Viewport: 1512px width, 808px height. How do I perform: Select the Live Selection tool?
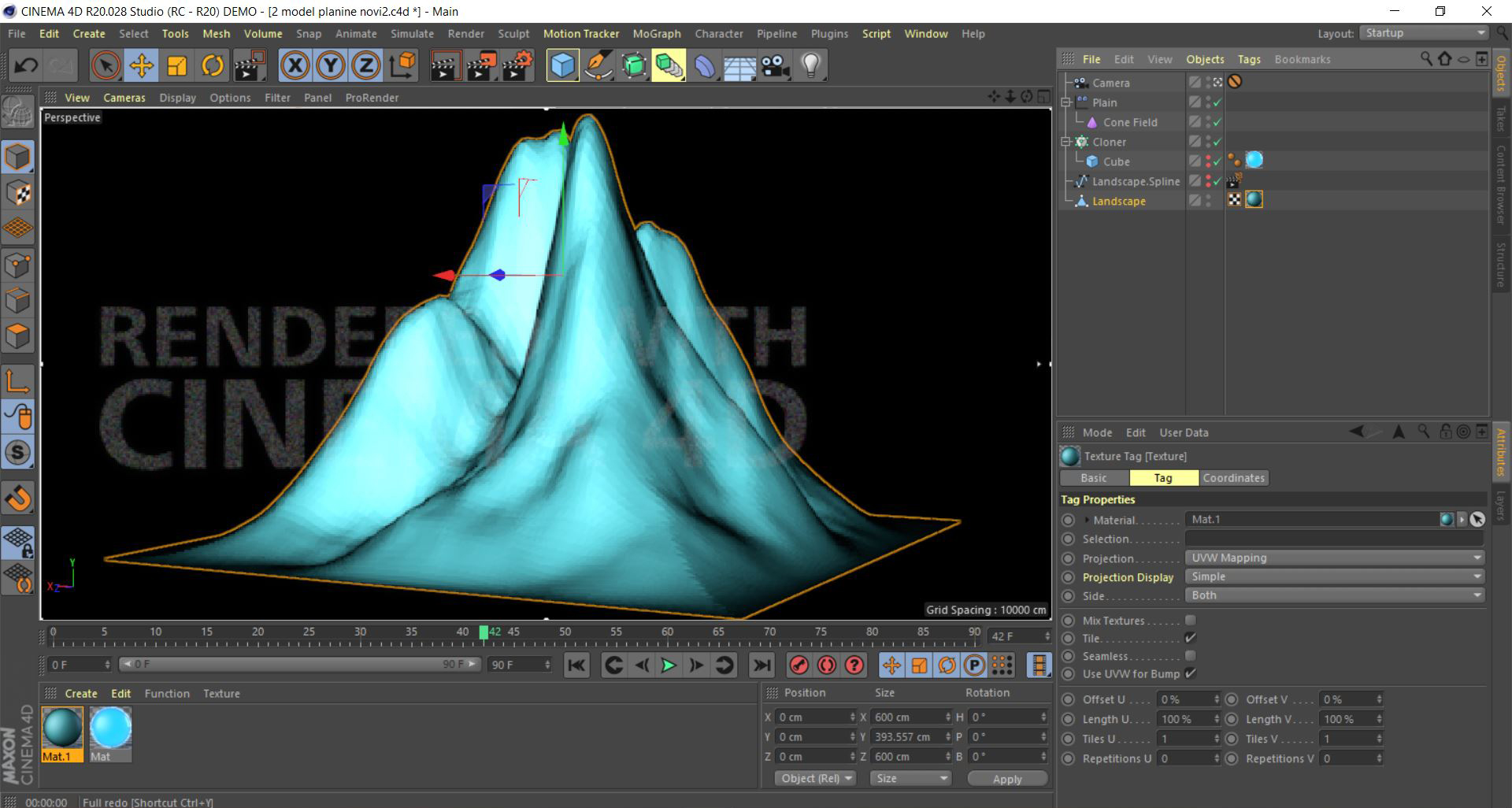pos(106,65)
